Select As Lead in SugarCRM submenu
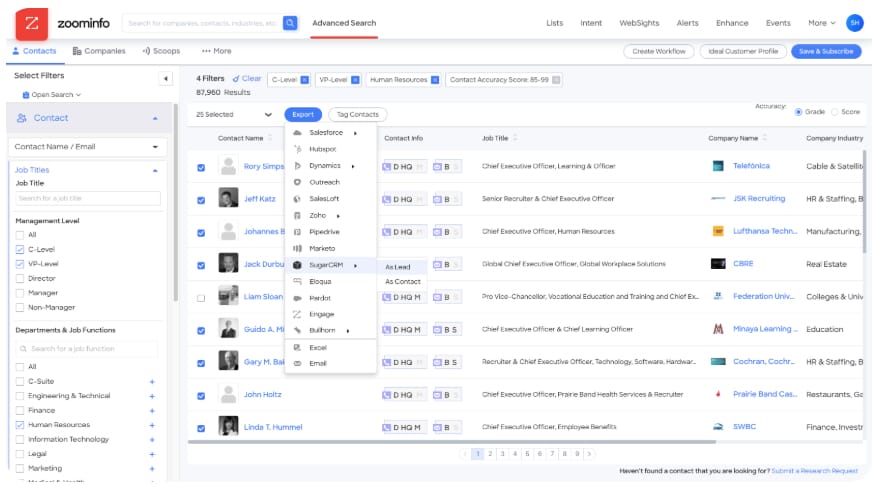Image resolution: width=872 pixels, height=484 pixels. click(398, 267)
